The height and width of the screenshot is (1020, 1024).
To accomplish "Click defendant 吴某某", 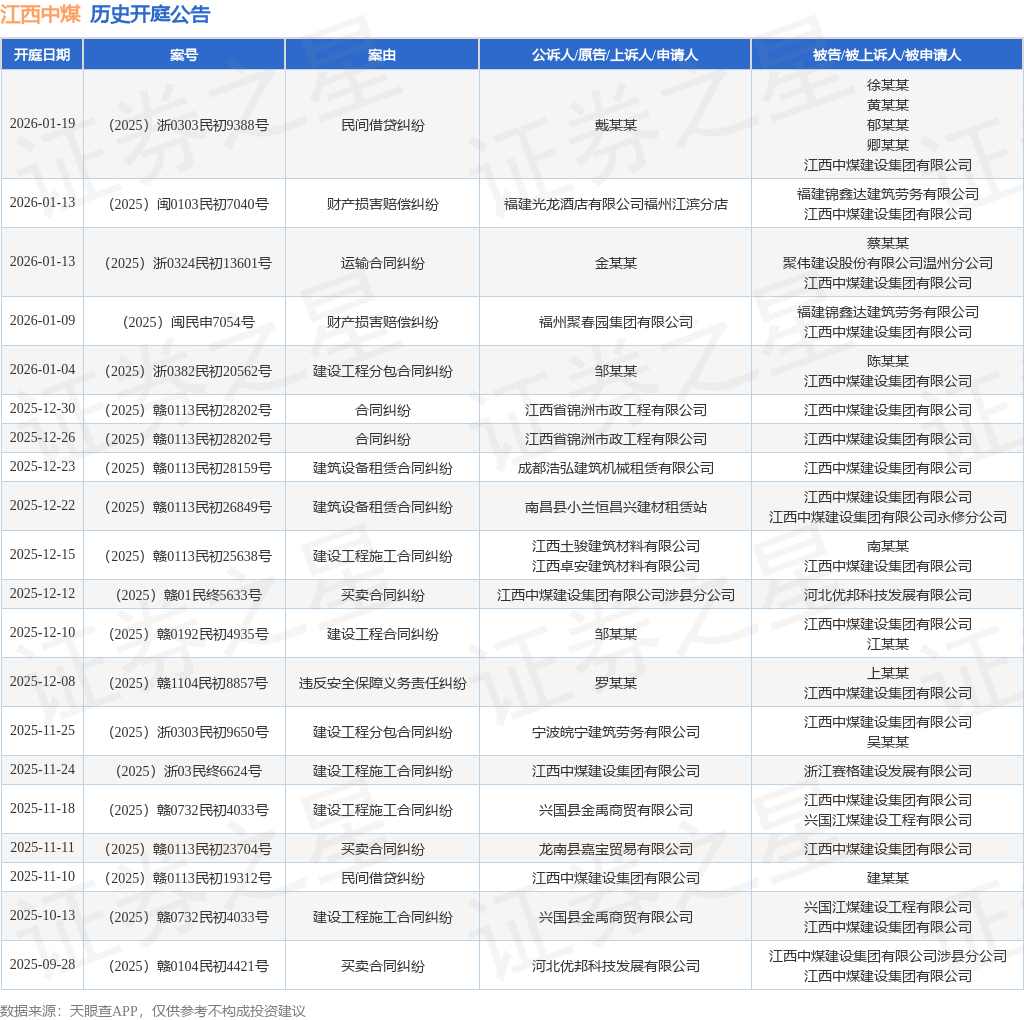I will click(x=888, y=742).
